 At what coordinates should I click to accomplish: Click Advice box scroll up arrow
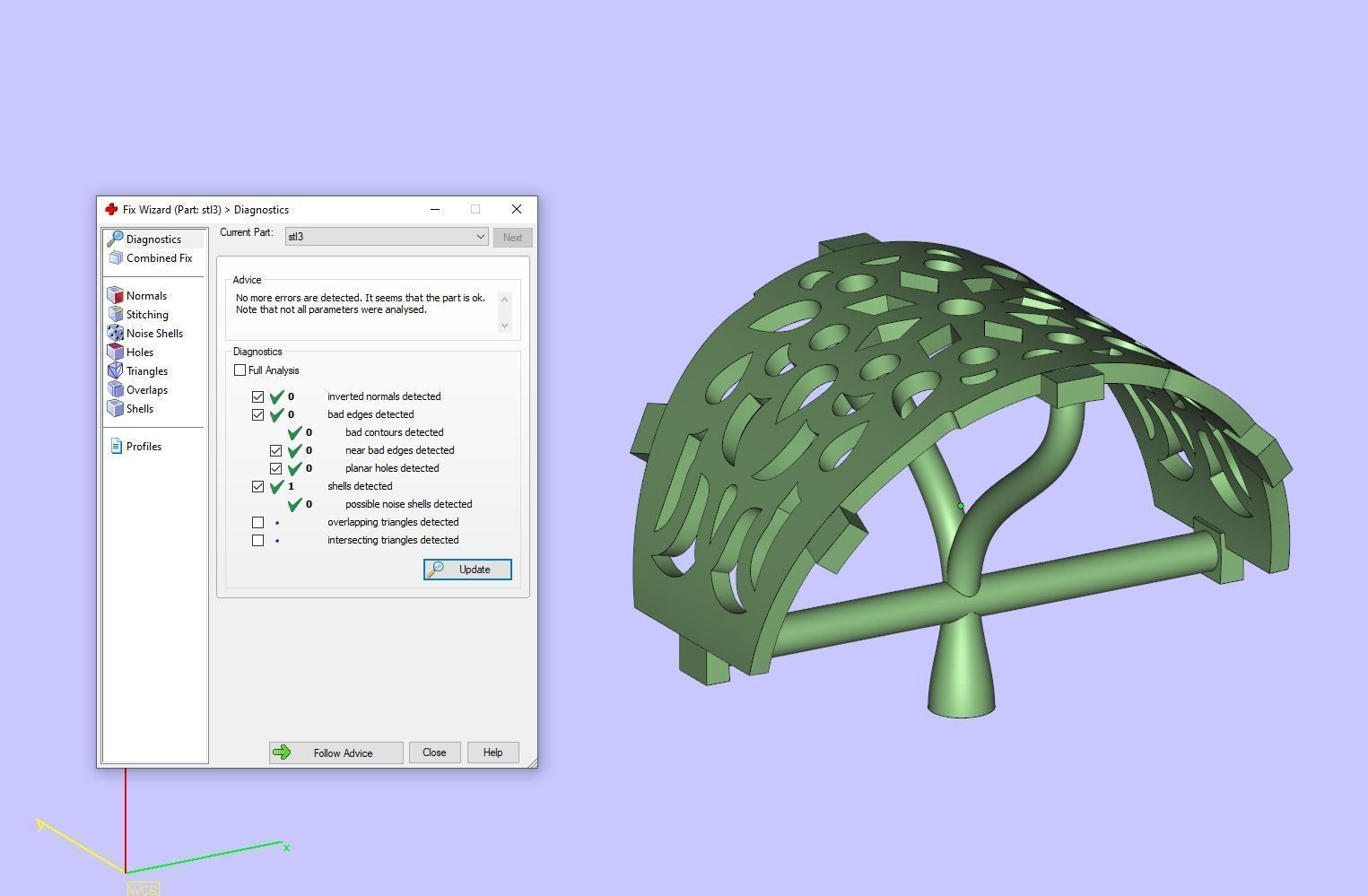pos(504,299)
